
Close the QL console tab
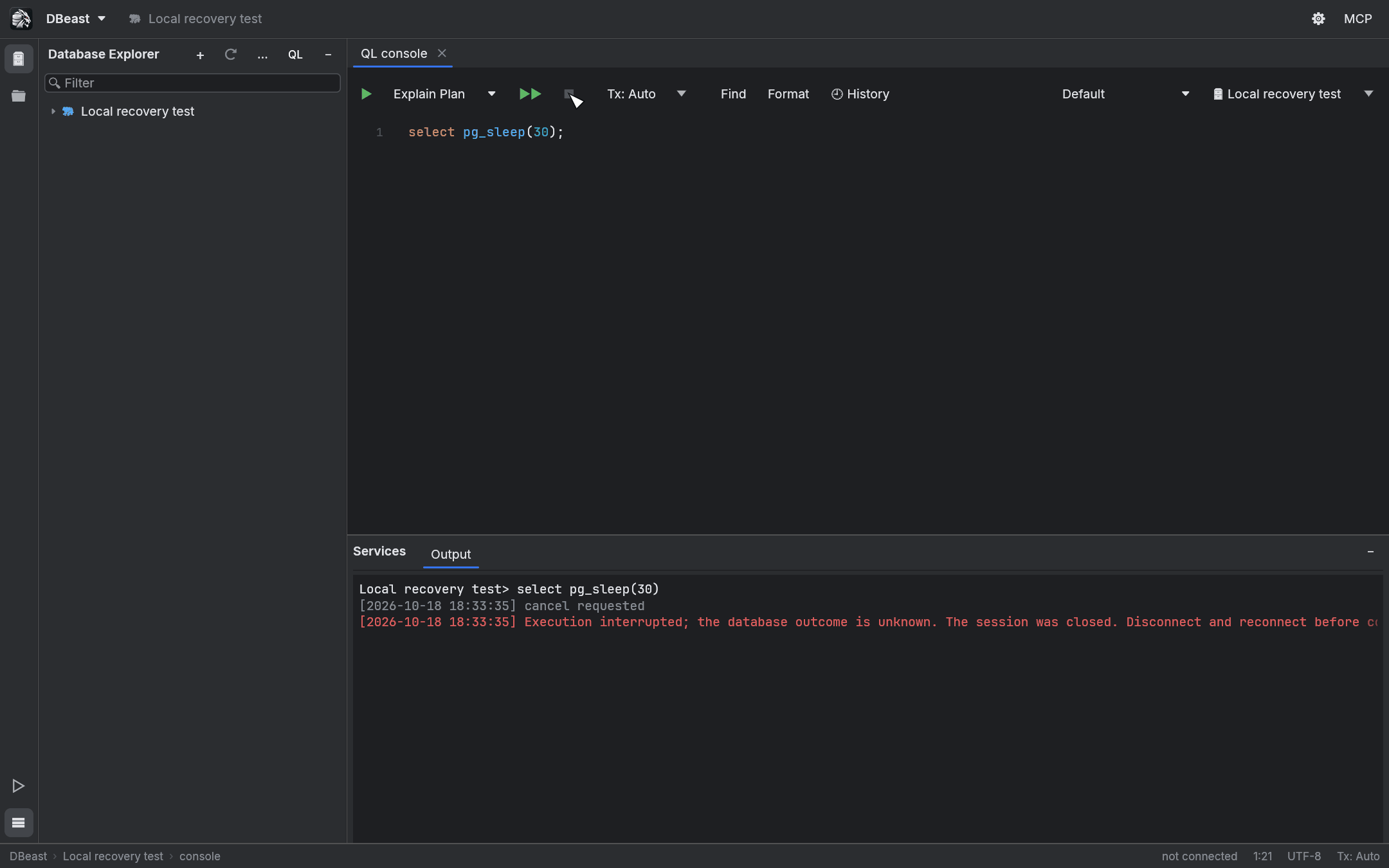pos(442,53)
